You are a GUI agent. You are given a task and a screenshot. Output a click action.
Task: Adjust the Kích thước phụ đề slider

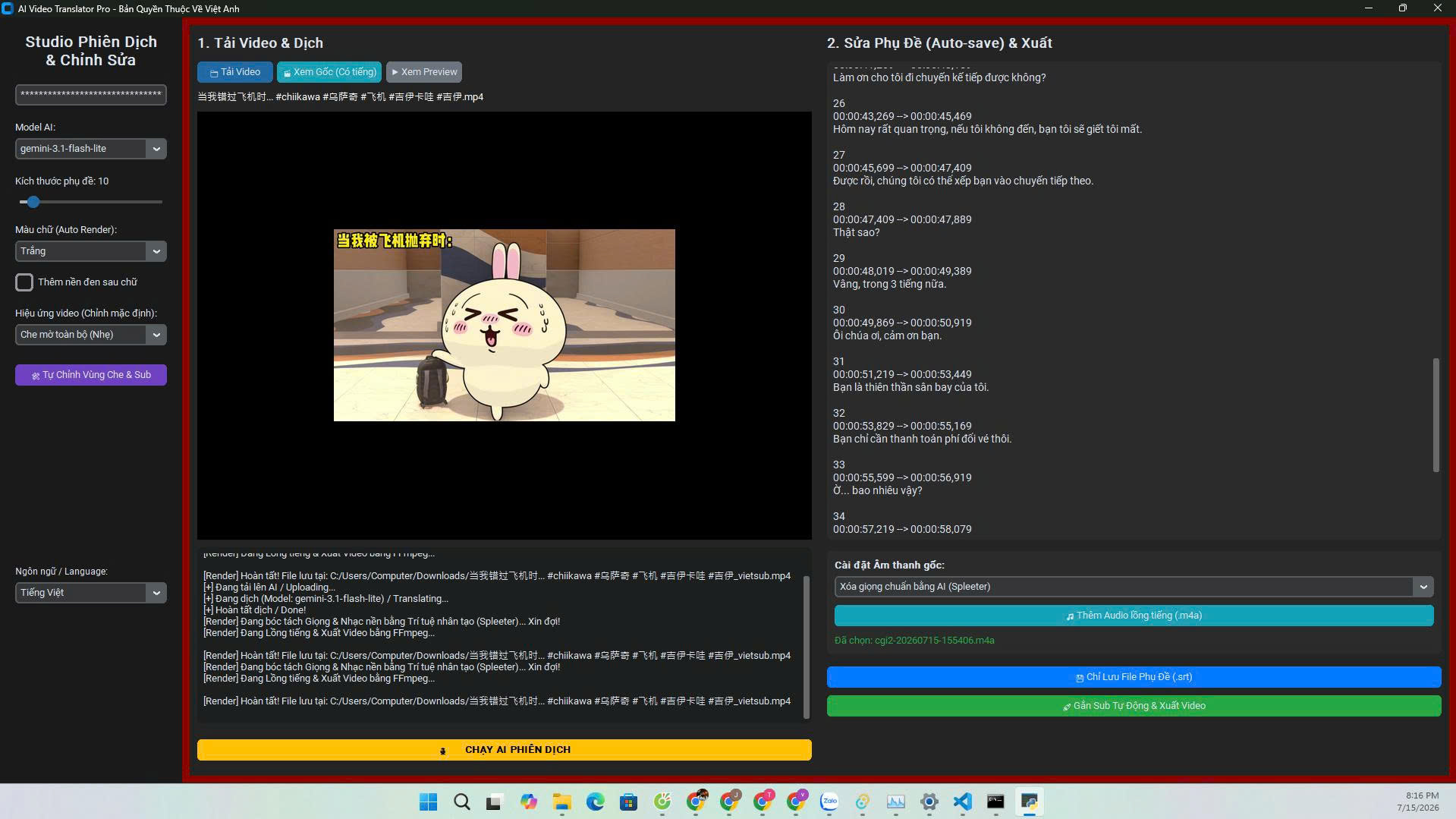(33, 202)
